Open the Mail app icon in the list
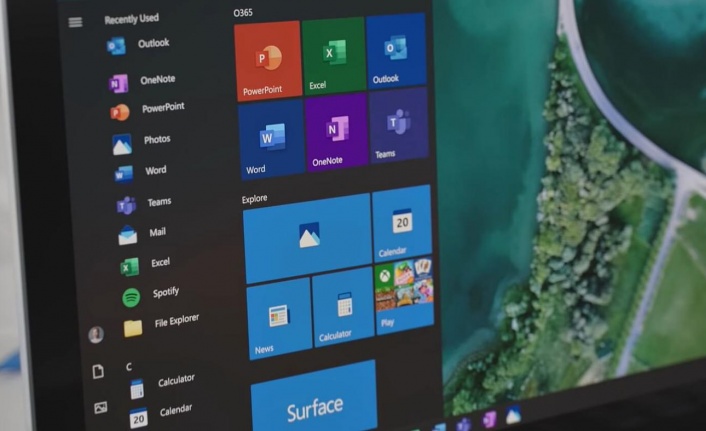Image resolution: width=706 pixels, height=431 pixels. pyautogui.click(x=128, y=235)
